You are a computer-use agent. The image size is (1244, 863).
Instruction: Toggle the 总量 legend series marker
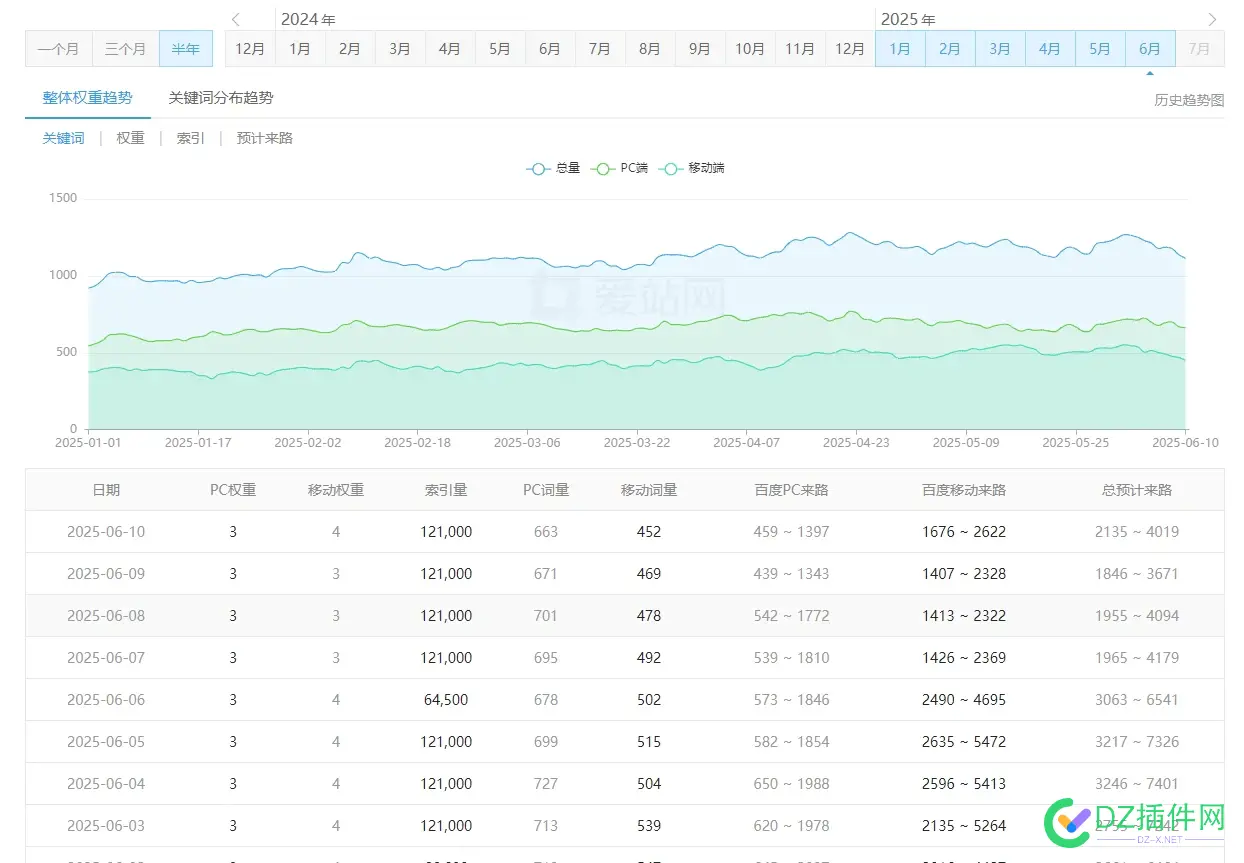[539, 168]
